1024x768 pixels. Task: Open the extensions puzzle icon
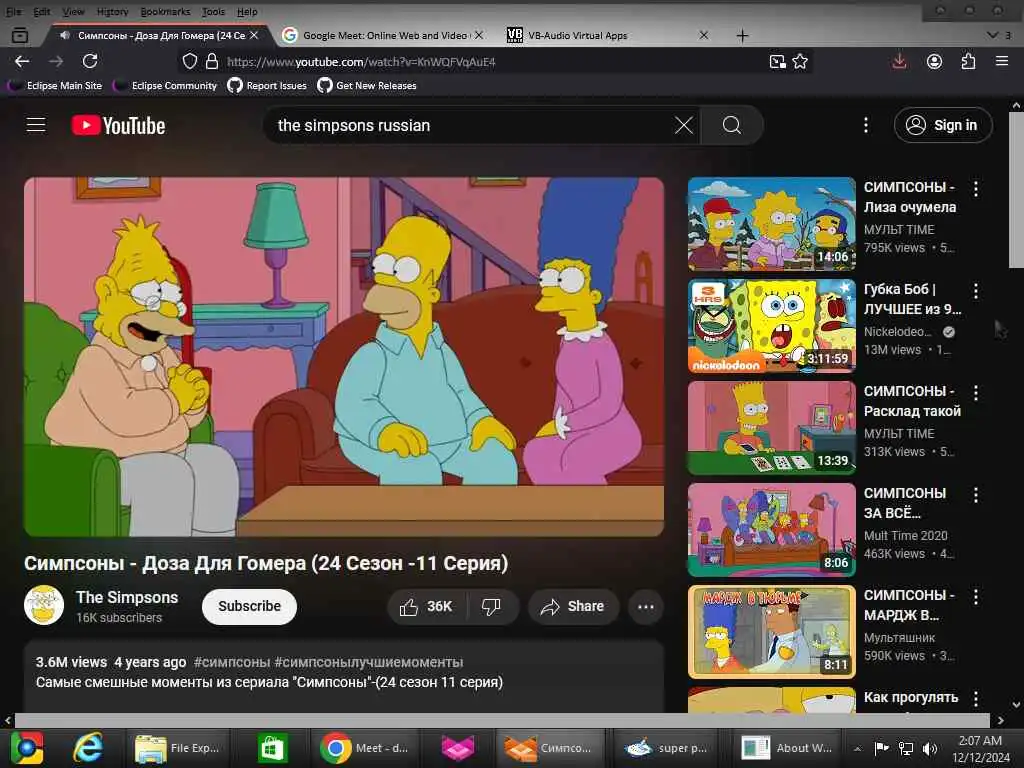point(968,61)
